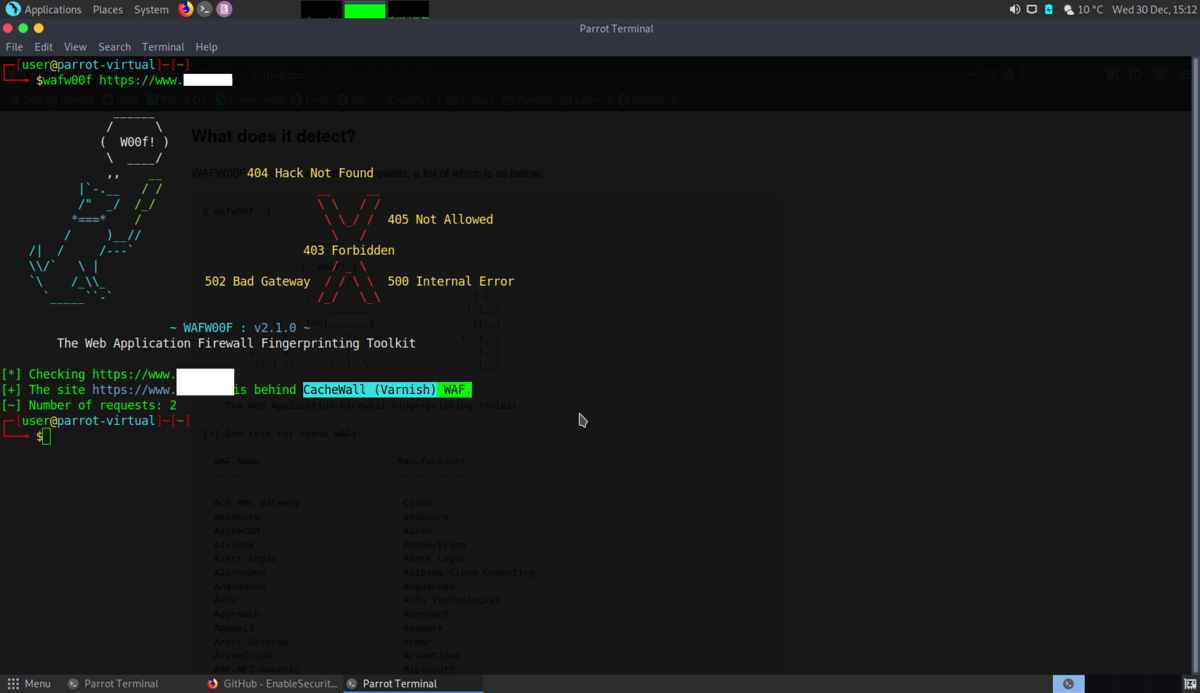Click the Parrot Terminal title bar

click(x=616, y=28)
